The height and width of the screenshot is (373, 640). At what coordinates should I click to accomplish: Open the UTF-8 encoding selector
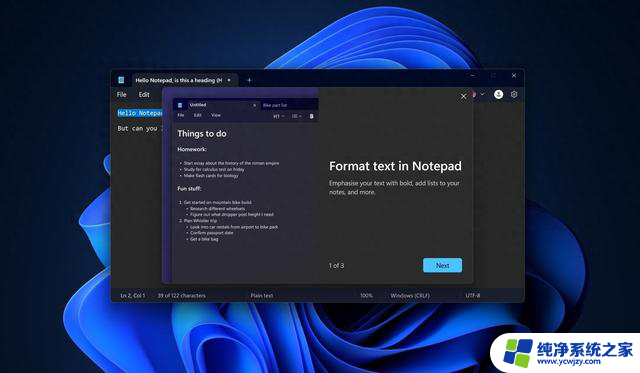[473, 295]
